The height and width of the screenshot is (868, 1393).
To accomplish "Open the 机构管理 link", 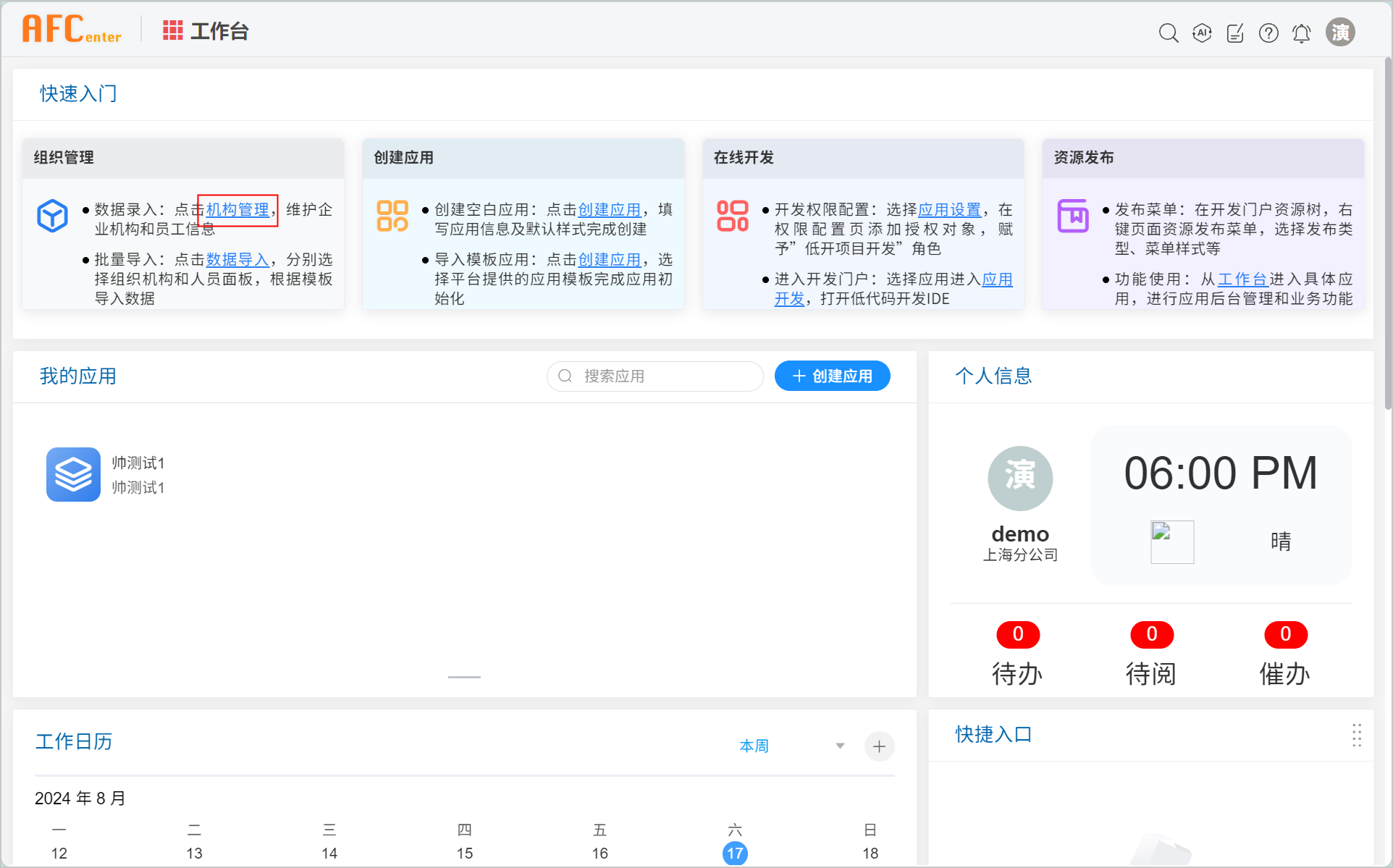I will [x=237, y=210].
